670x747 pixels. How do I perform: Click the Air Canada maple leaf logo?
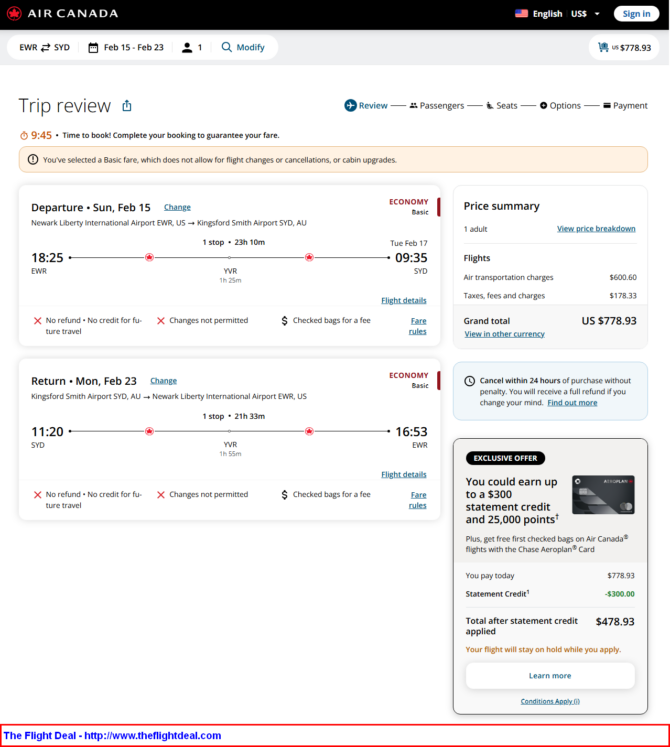(14, 13)
